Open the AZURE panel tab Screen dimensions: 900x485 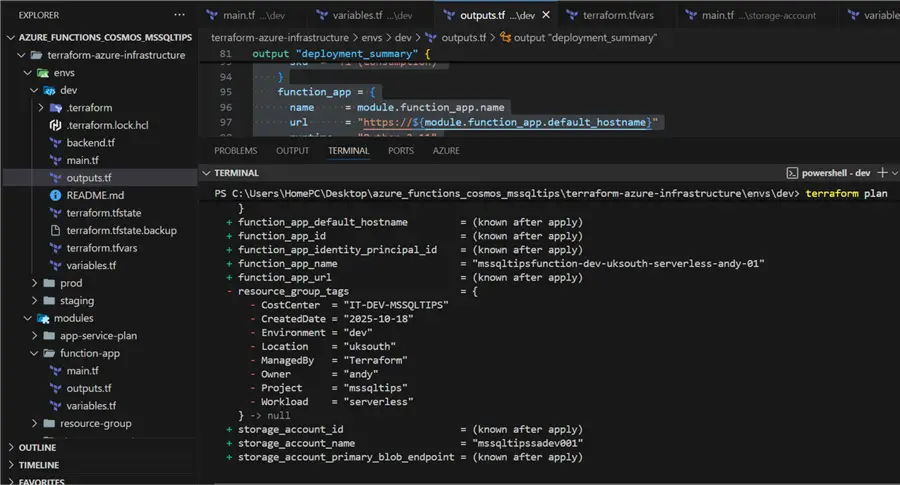tap(446, 150)
